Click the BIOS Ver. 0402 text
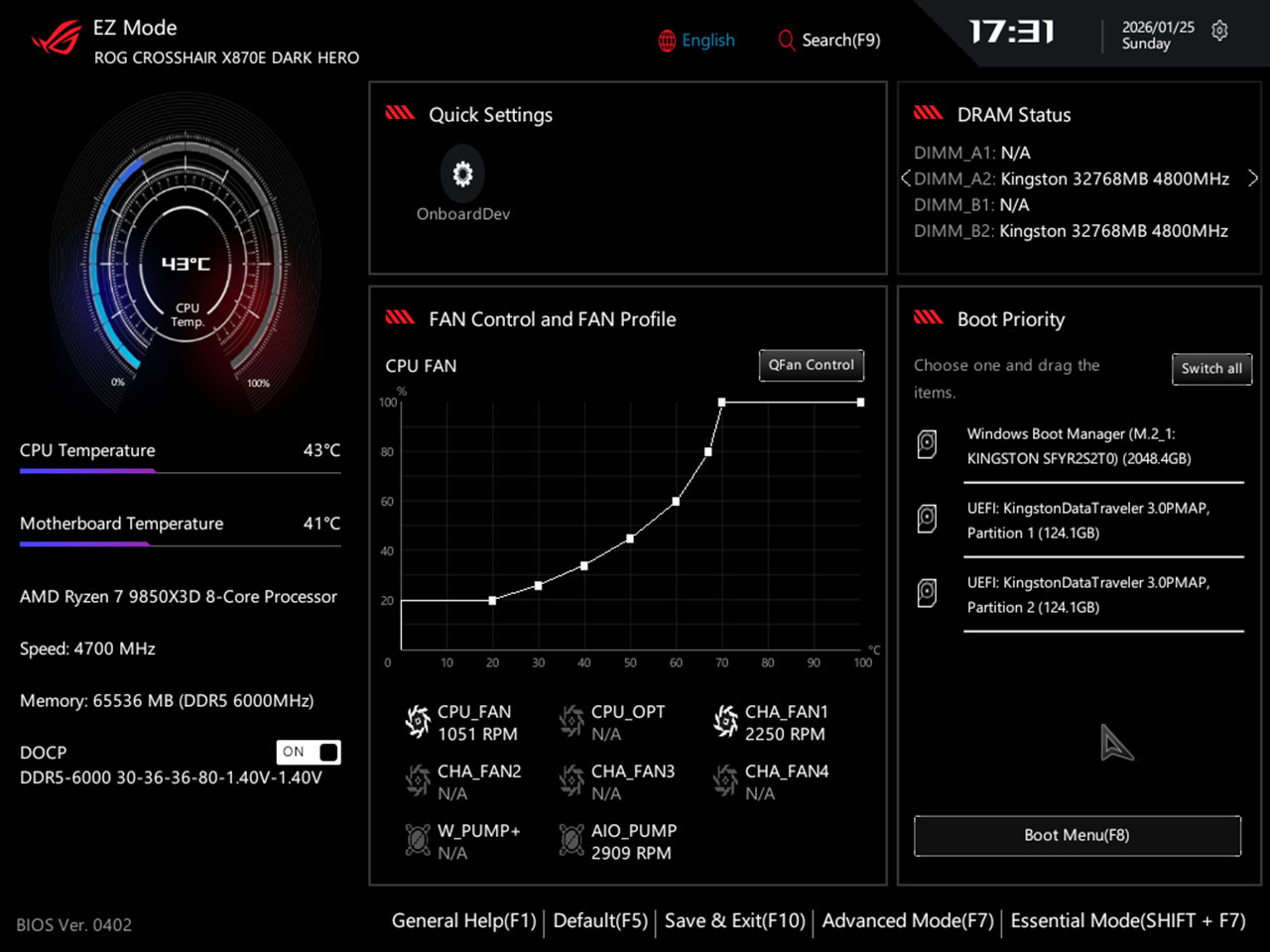This screenshot has width=1270, height=952. tap(73, 925)
